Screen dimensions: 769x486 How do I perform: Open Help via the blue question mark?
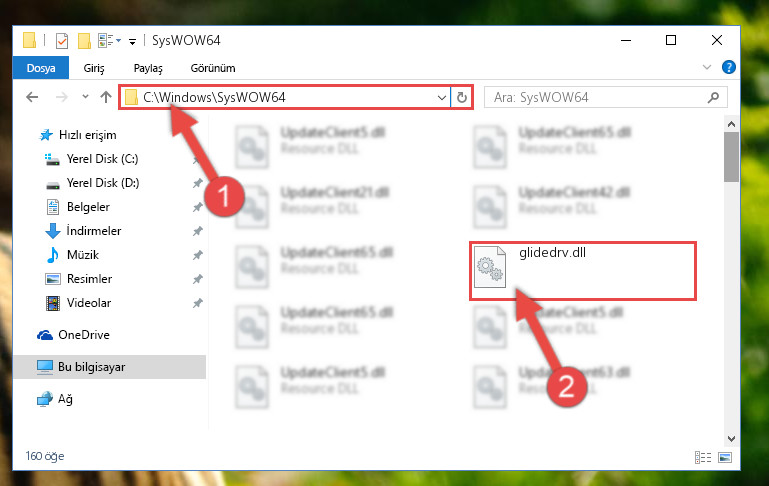click(729, 67)
